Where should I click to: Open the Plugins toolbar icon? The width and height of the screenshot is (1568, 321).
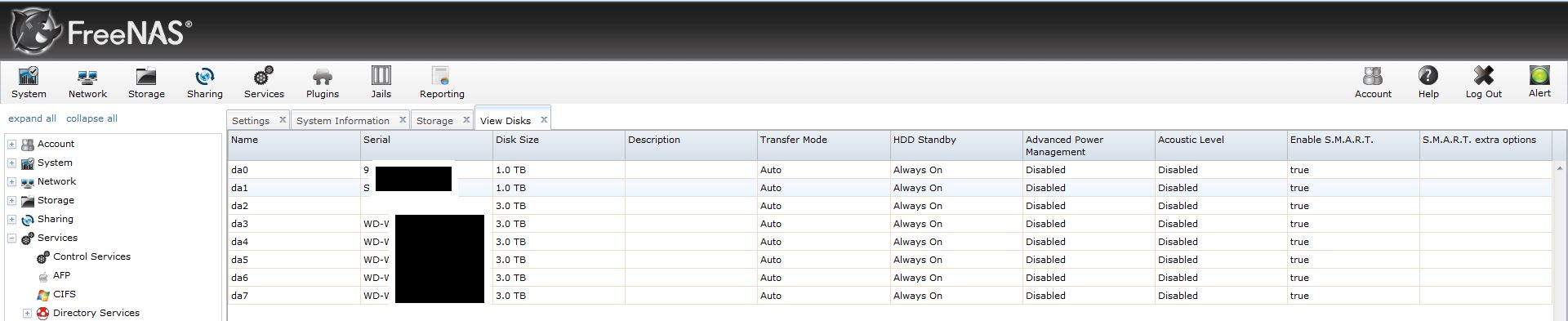point(323,77)
